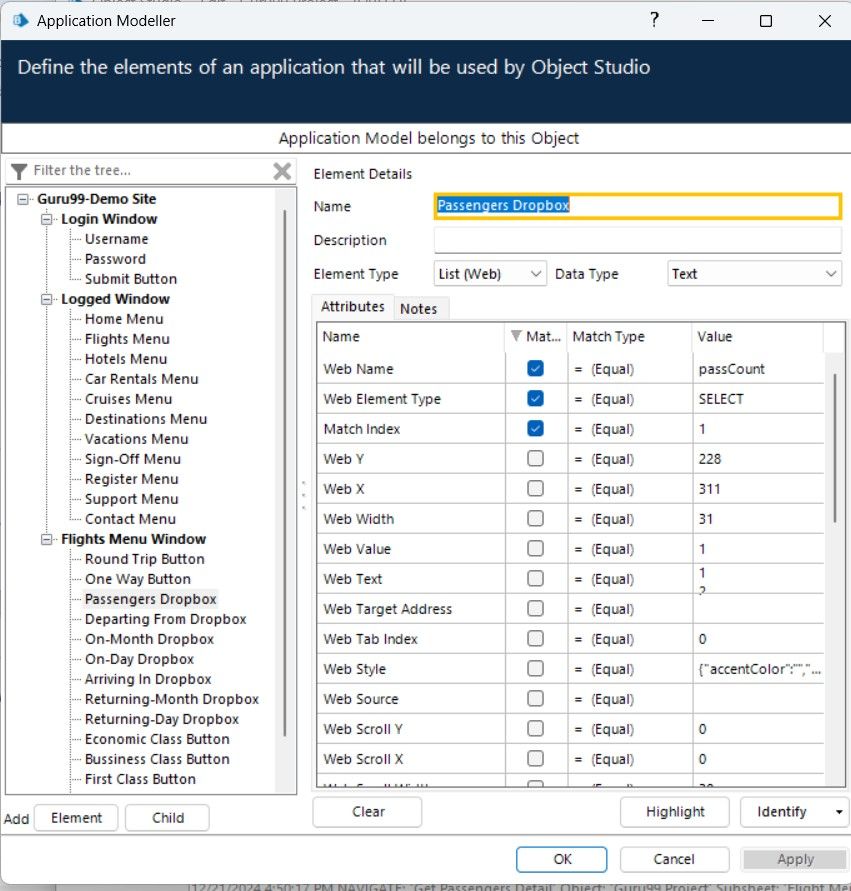This screenshot has width=851, height=891.
Task: Collapse the Login Window tree node
Action: pyautogui.click(x=47, y=219)
